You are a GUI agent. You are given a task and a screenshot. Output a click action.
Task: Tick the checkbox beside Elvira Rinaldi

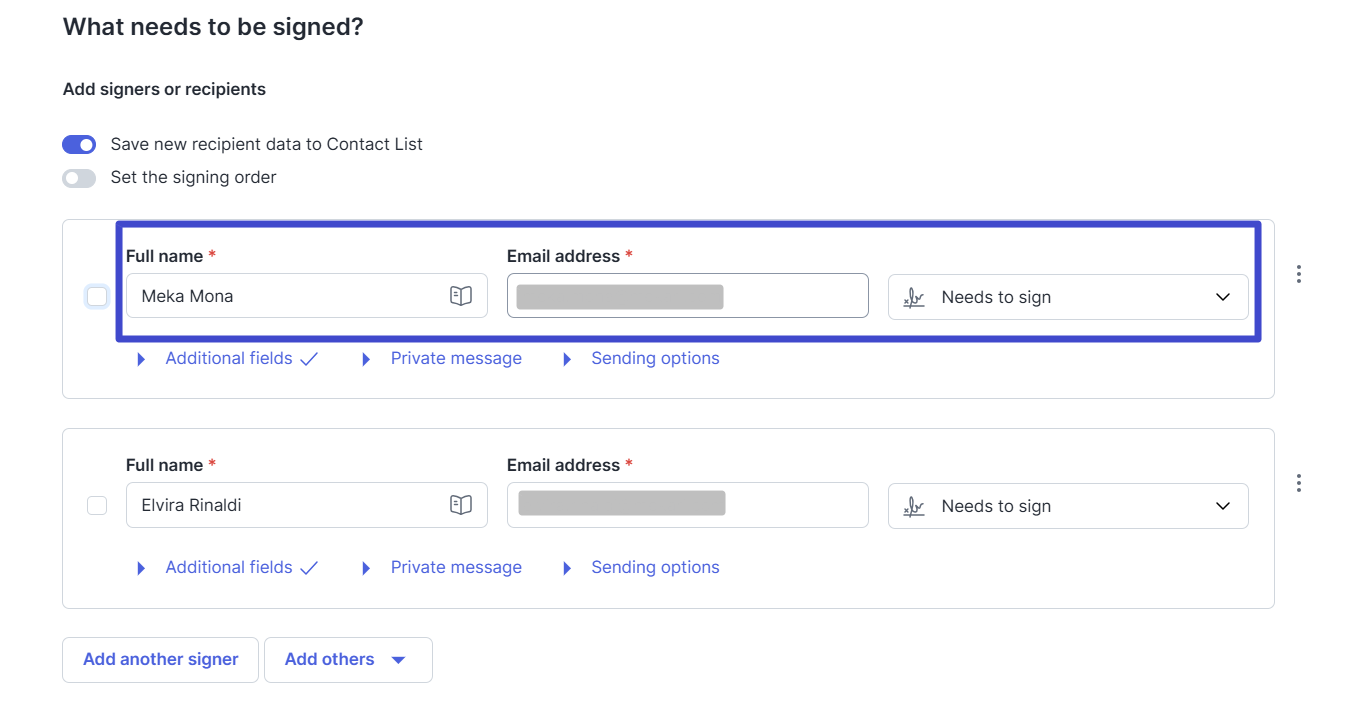point(97,506)
